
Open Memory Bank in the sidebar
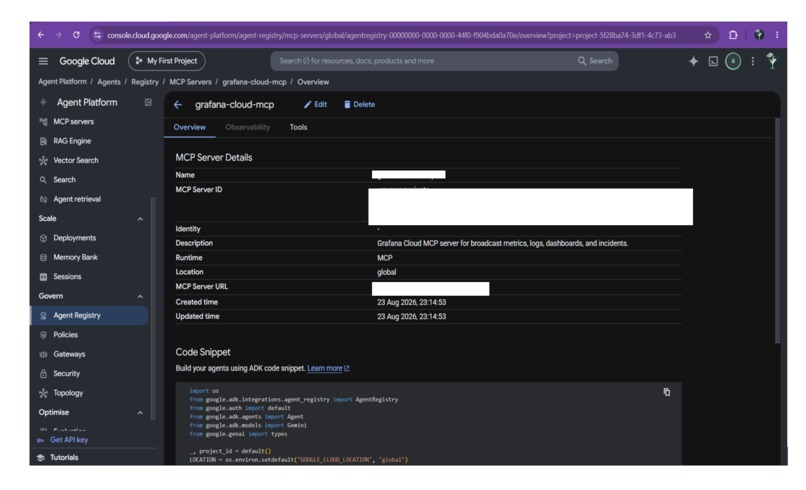pyautogui.click(x=75, y=258)
